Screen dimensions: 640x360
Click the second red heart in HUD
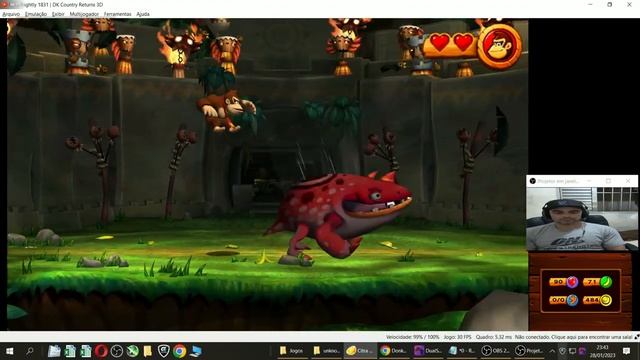[x=463, y=42]
